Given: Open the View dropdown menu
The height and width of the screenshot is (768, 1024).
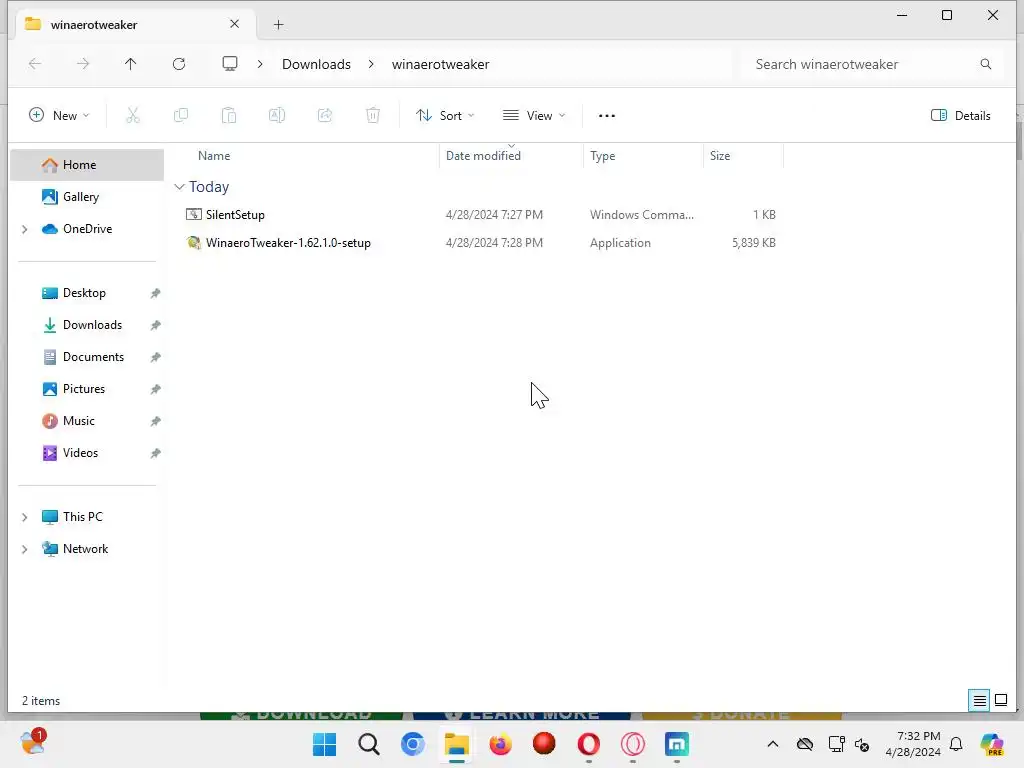Looking at the screenshot, I should pyautogui.click(x=534, y=116).
